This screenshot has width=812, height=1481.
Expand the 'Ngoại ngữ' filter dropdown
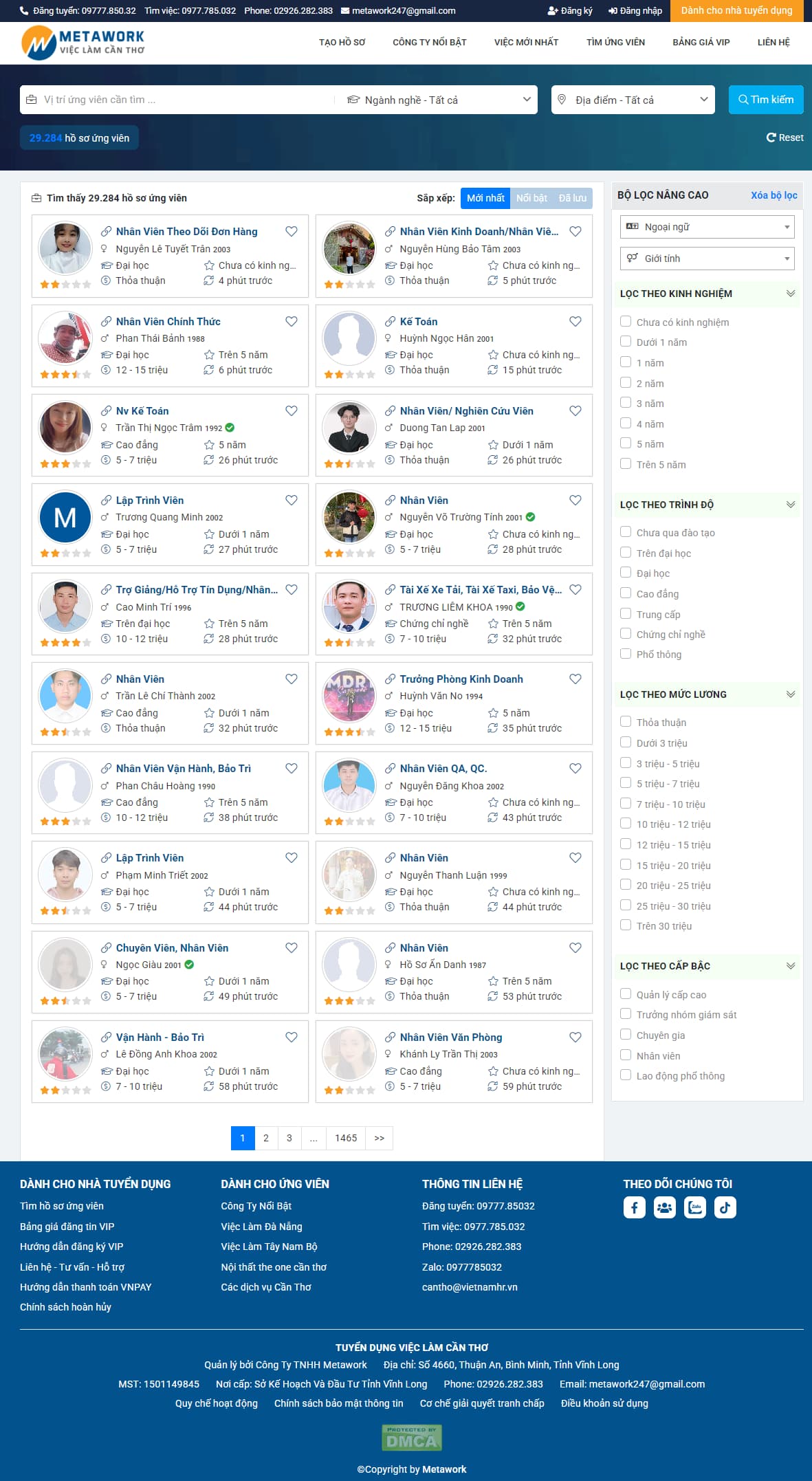tap(707, 227)
